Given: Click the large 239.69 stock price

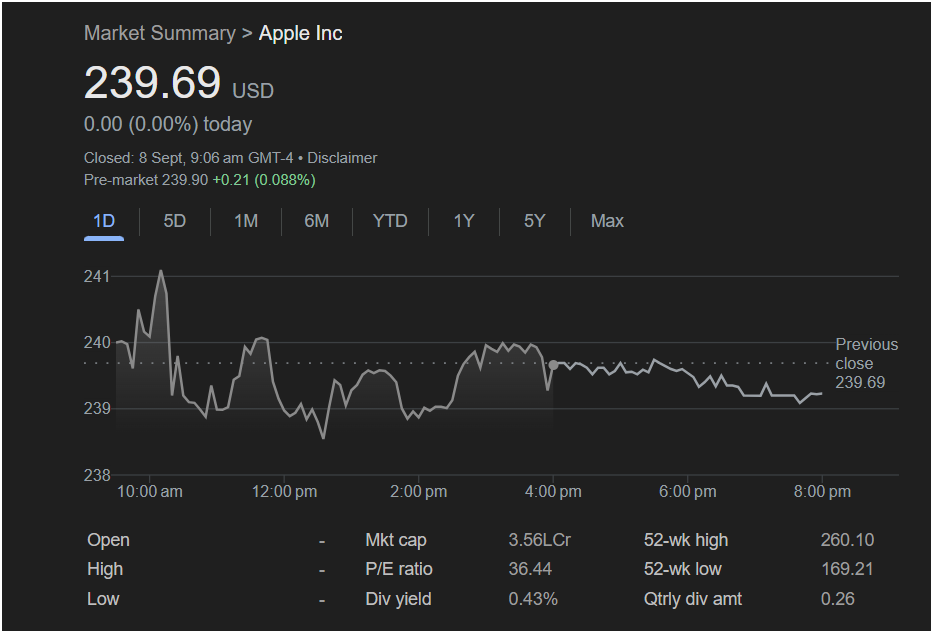Looking at the screenshot, I should click(152, 82).
